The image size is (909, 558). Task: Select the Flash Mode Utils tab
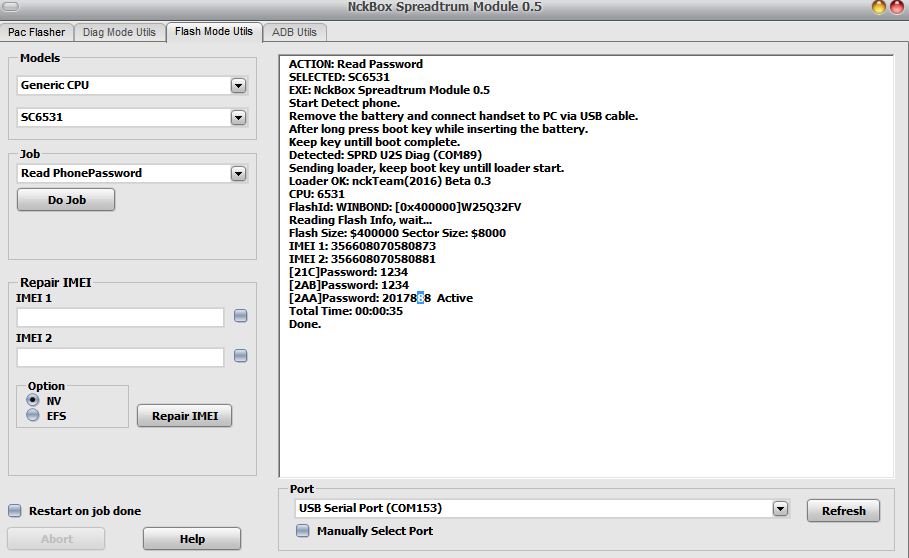(x=214, y=31)
